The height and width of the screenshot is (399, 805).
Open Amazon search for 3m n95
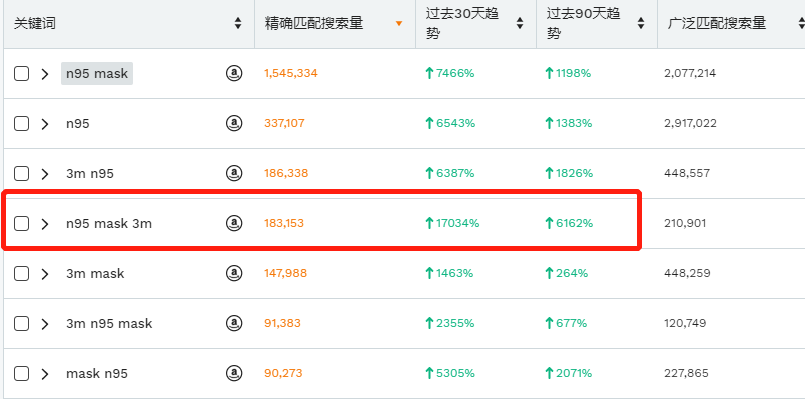[x=234, y=173]
